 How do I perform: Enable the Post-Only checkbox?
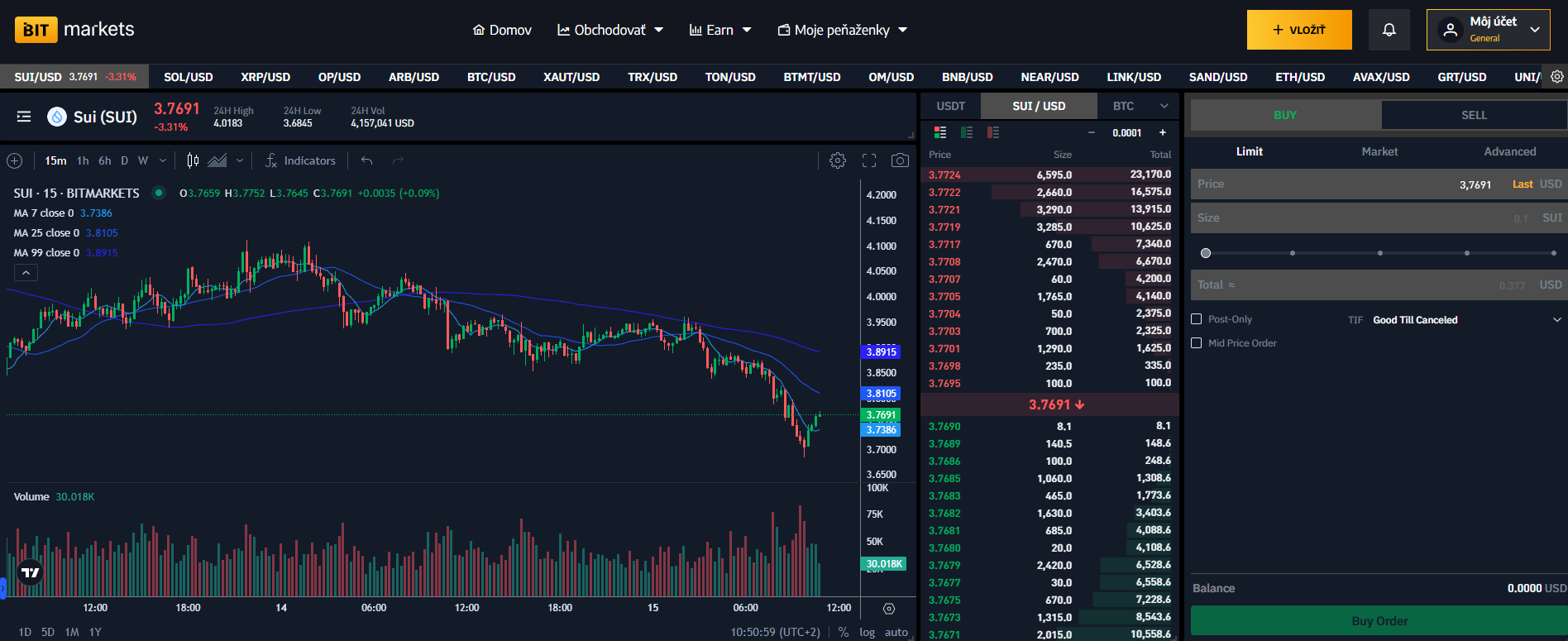click(1196, 319)
